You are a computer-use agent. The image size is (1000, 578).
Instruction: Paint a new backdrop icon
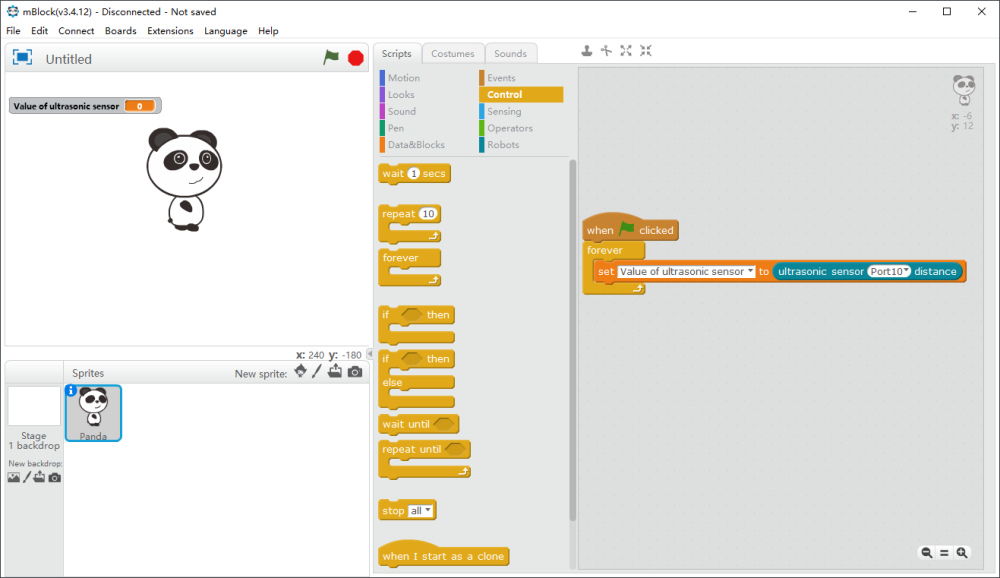point(27,477)
